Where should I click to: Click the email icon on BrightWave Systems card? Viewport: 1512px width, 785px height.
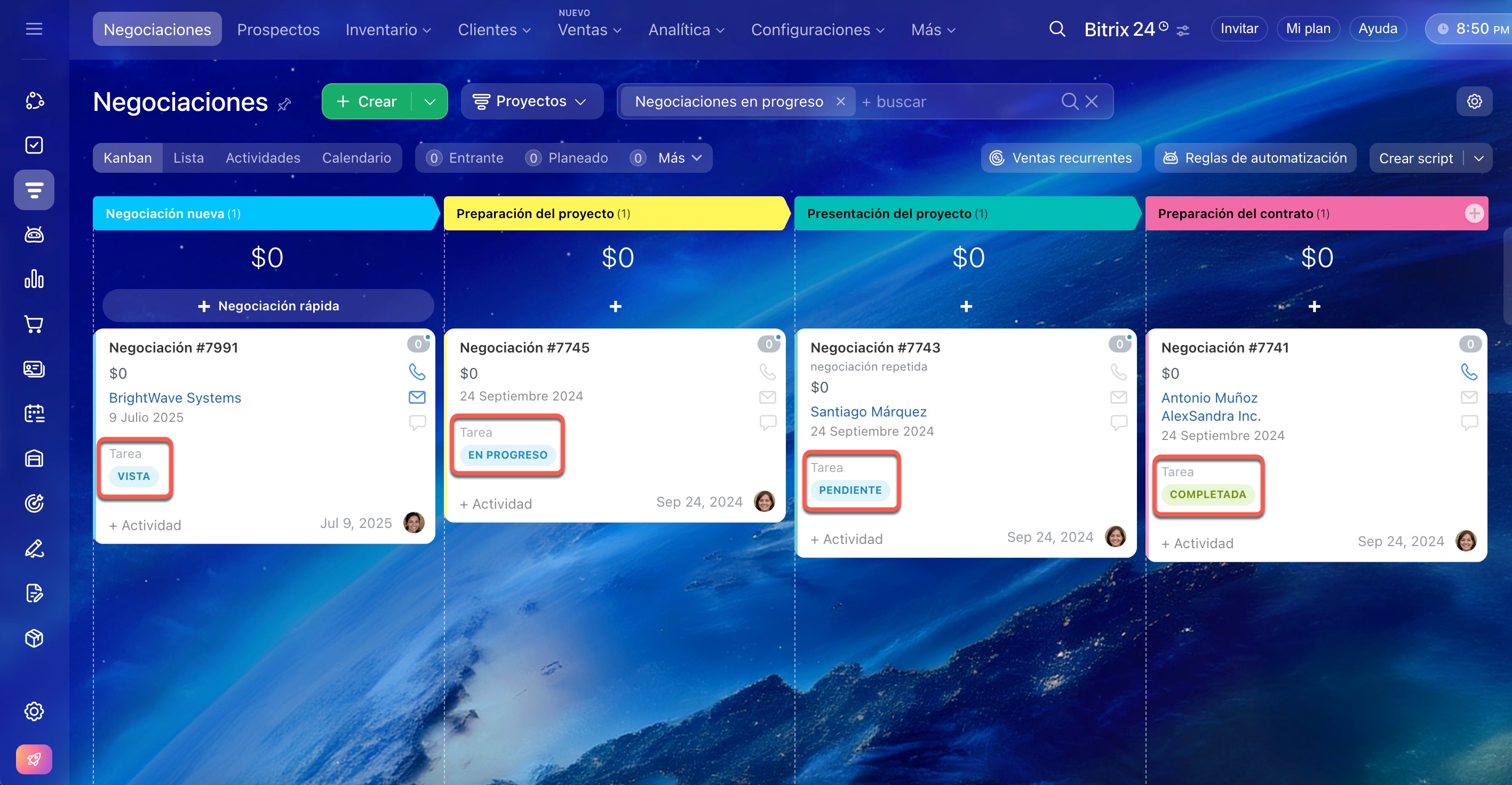[417, 397]
